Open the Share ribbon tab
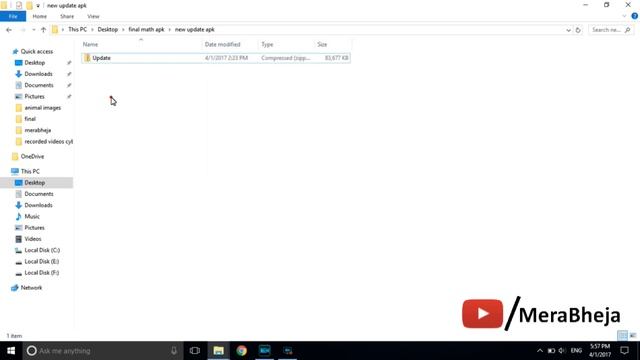The height and width of the screenshot is (360, 640). [67, 16]
